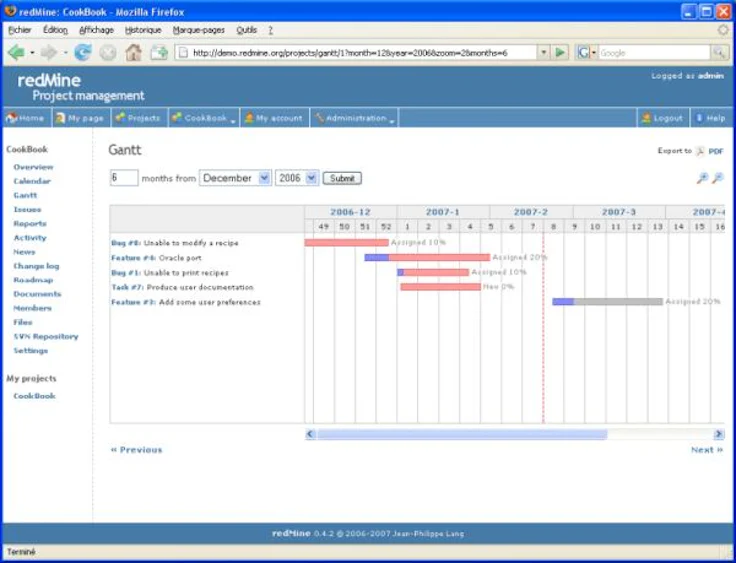Click the zoom in magnifier on Gantt

[702, 178]
